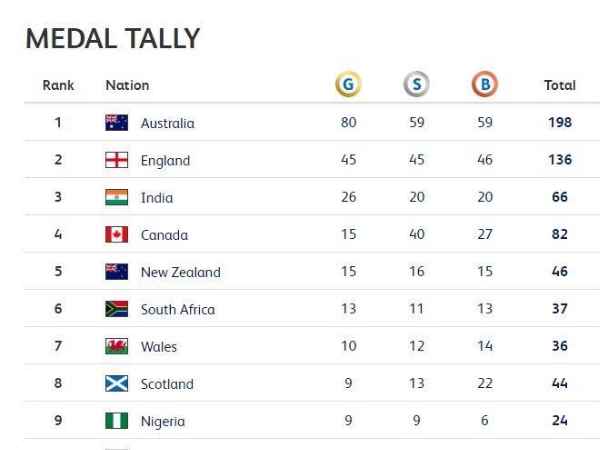Click the Scotland saltire flag icon
This screenshot has height=450, width=600.
(117, 383)
